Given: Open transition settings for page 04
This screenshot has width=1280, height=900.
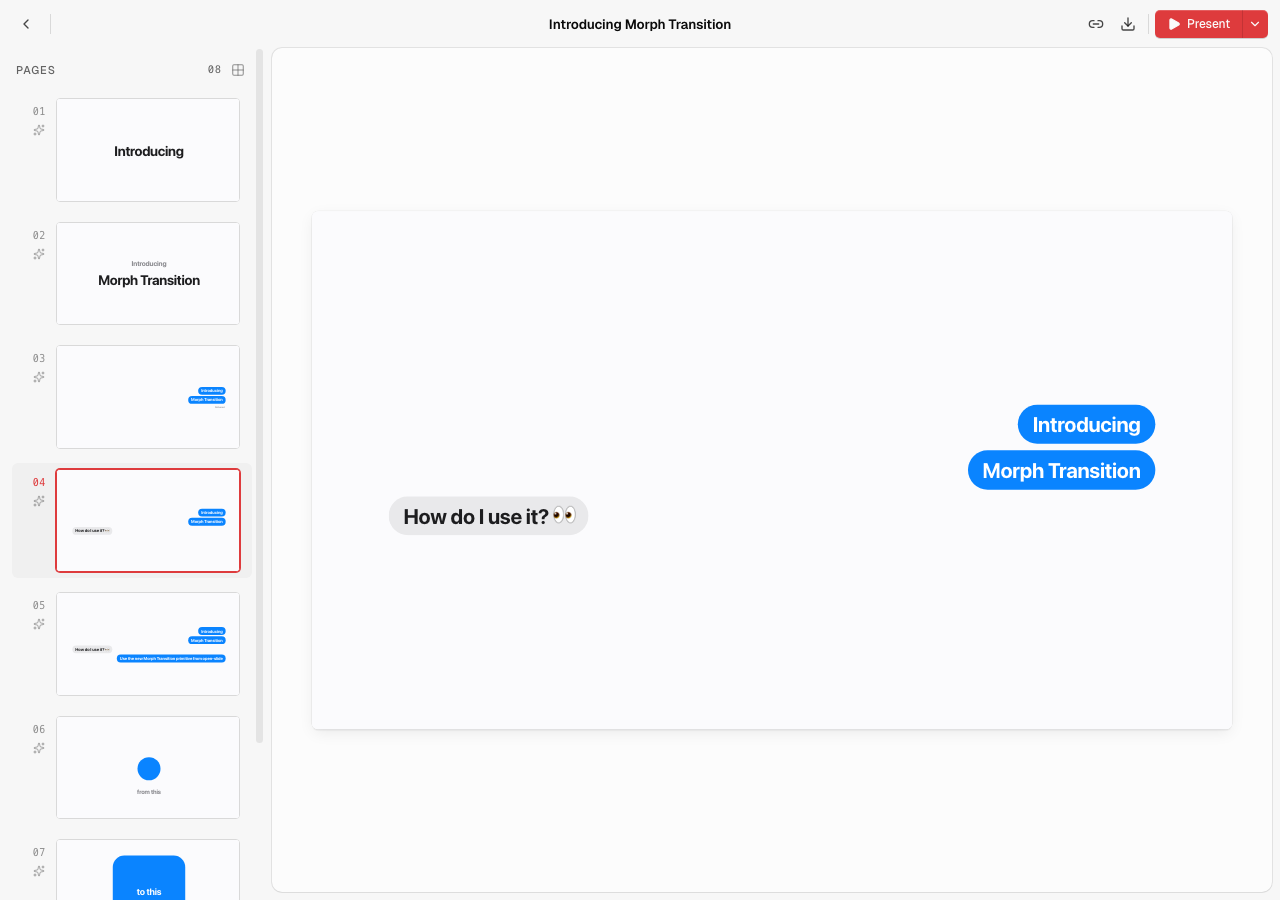Looking at the screenshot, I should coord(39,501).
